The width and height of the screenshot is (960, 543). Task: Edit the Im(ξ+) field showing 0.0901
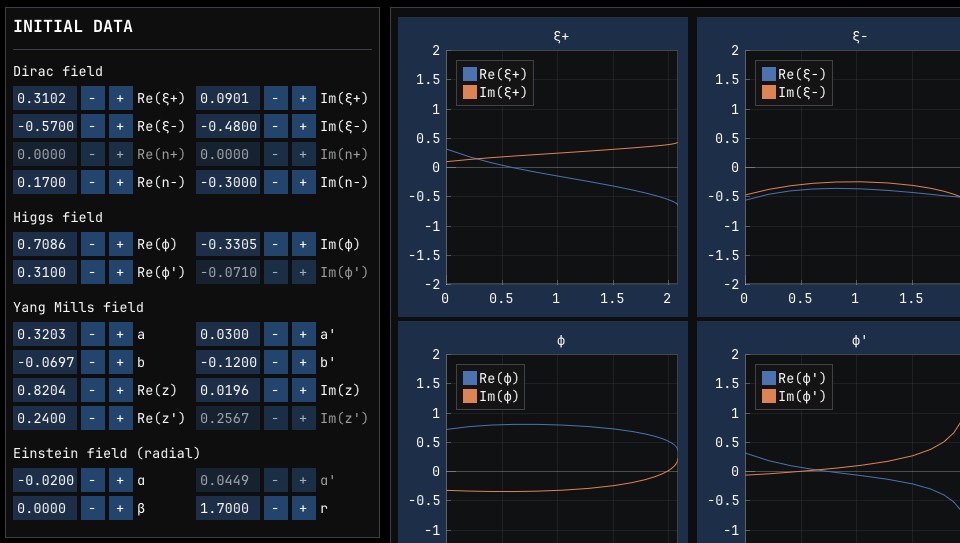(228, 98)
